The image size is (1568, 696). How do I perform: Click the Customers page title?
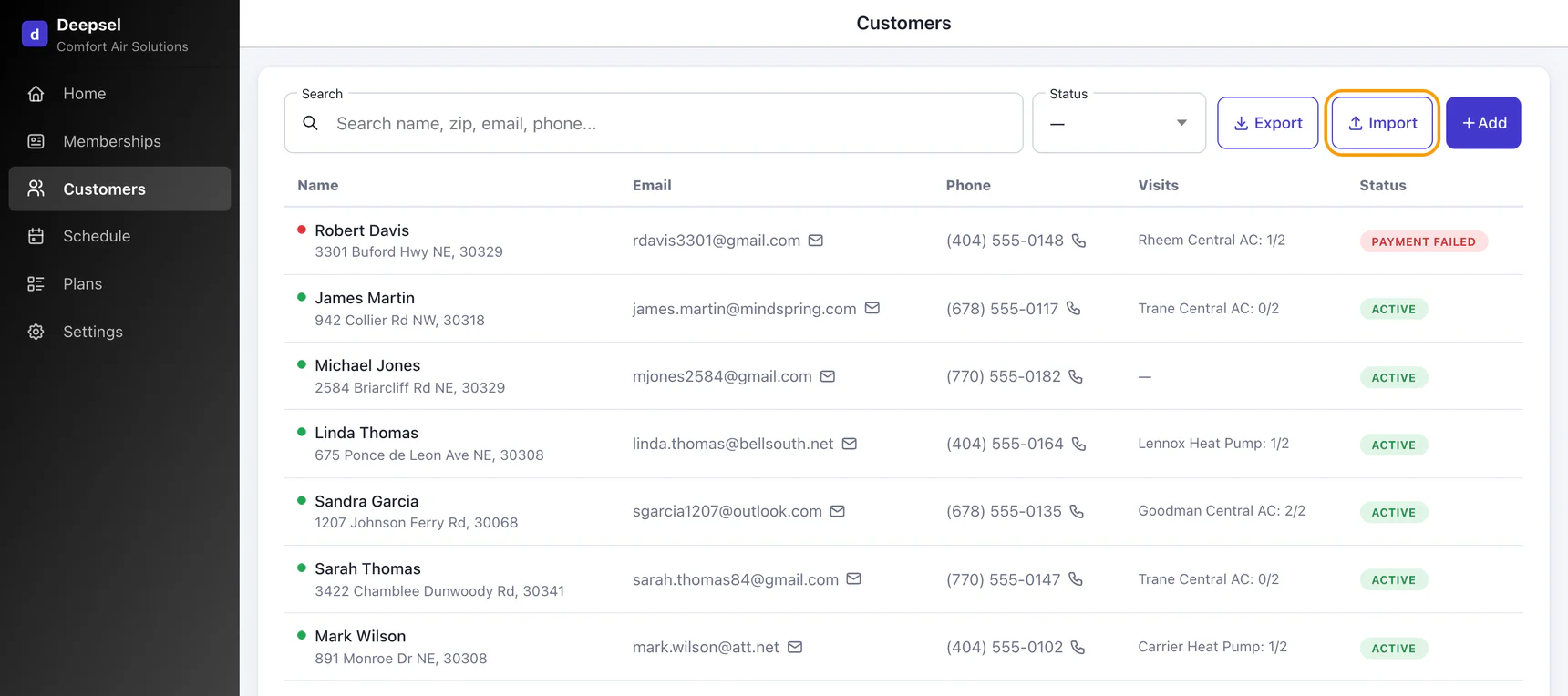(903, 23)
